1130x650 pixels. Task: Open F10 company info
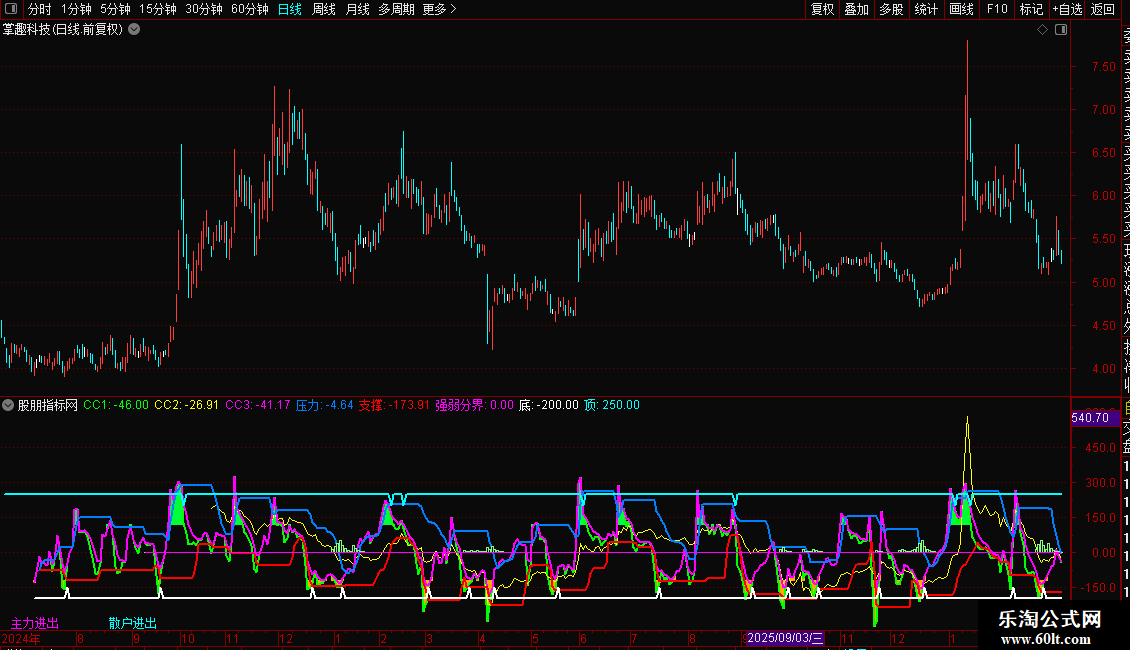point(997,9)
